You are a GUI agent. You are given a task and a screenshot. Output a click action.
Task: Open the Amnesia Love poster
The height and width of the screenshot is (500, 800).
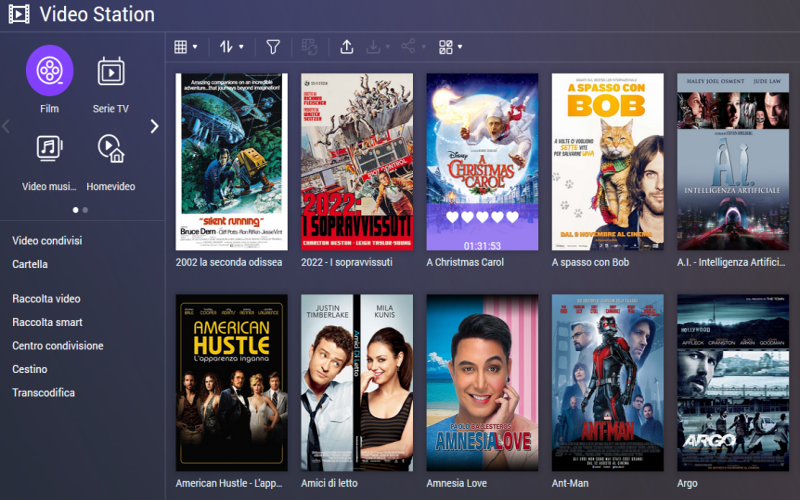point(482,383)
